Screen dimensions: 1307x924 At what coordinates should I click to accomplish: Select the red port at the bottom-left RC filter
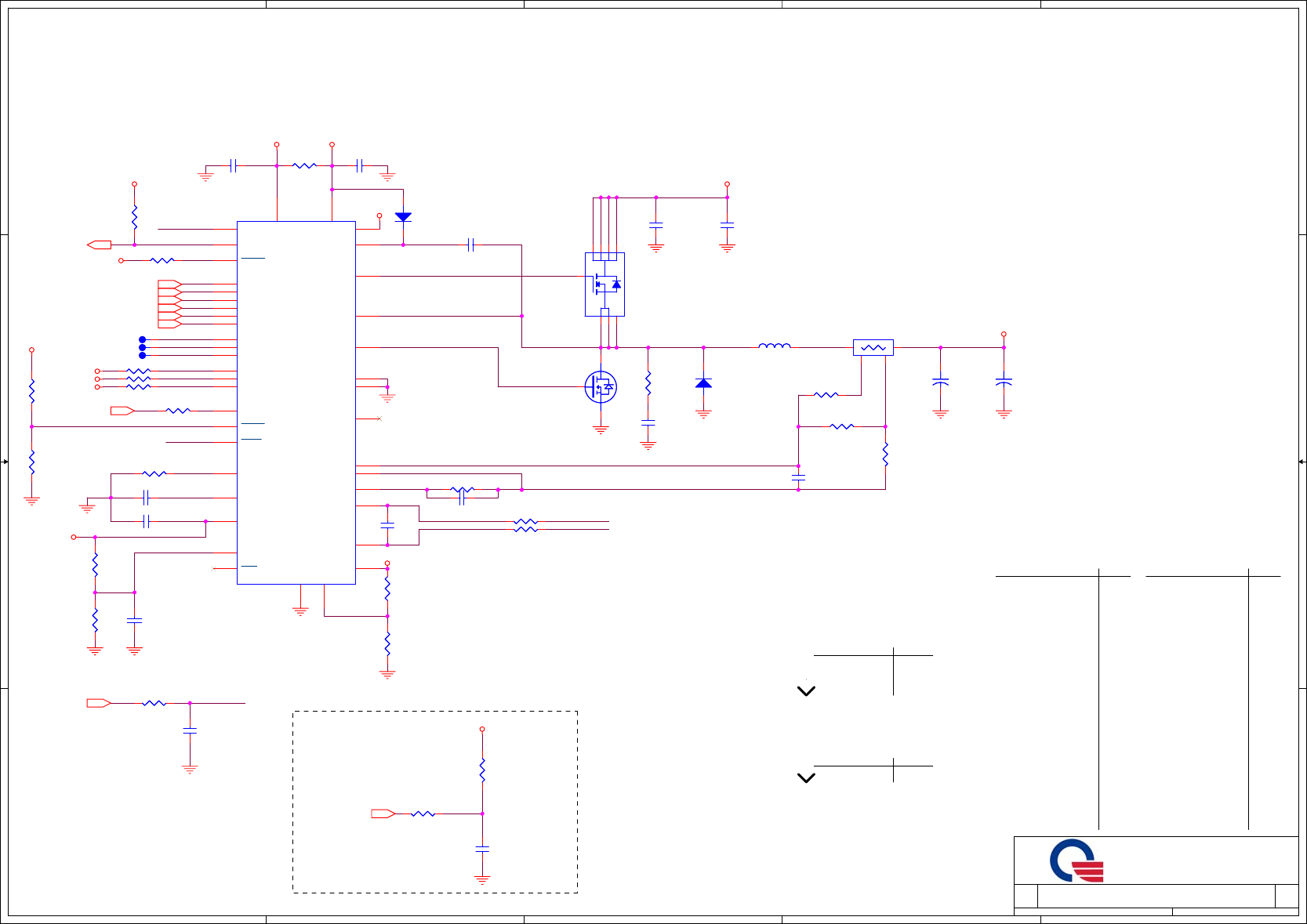(99, 703)
